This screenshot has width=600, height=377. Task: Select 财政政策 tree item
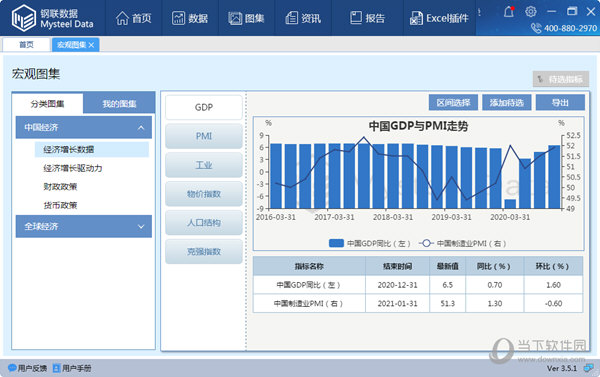coord(60,187)
